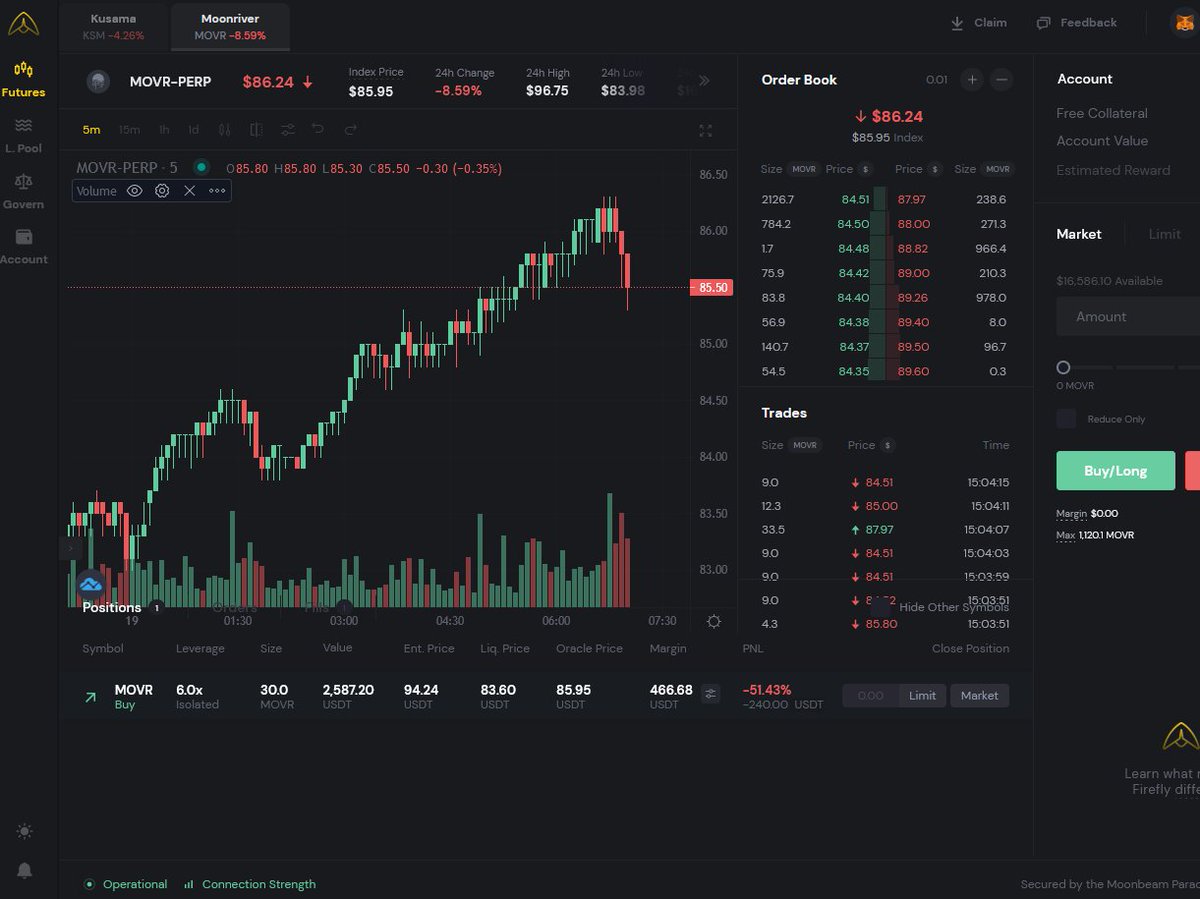Click the Max 1,120.1 MOVR label
Image resolution: width=1200 pixels, height=899 pixels.
1095,535
